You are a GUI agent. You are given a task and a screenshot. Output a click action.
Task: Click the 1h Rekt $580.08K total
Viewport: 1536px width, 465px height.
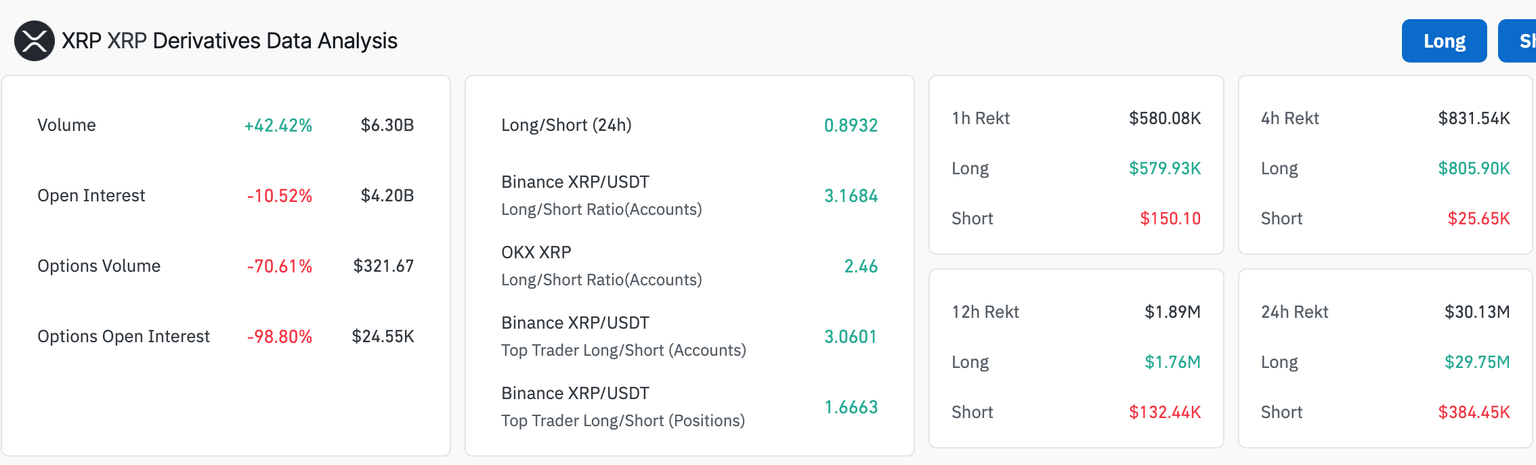click(x=1164, y=118)
